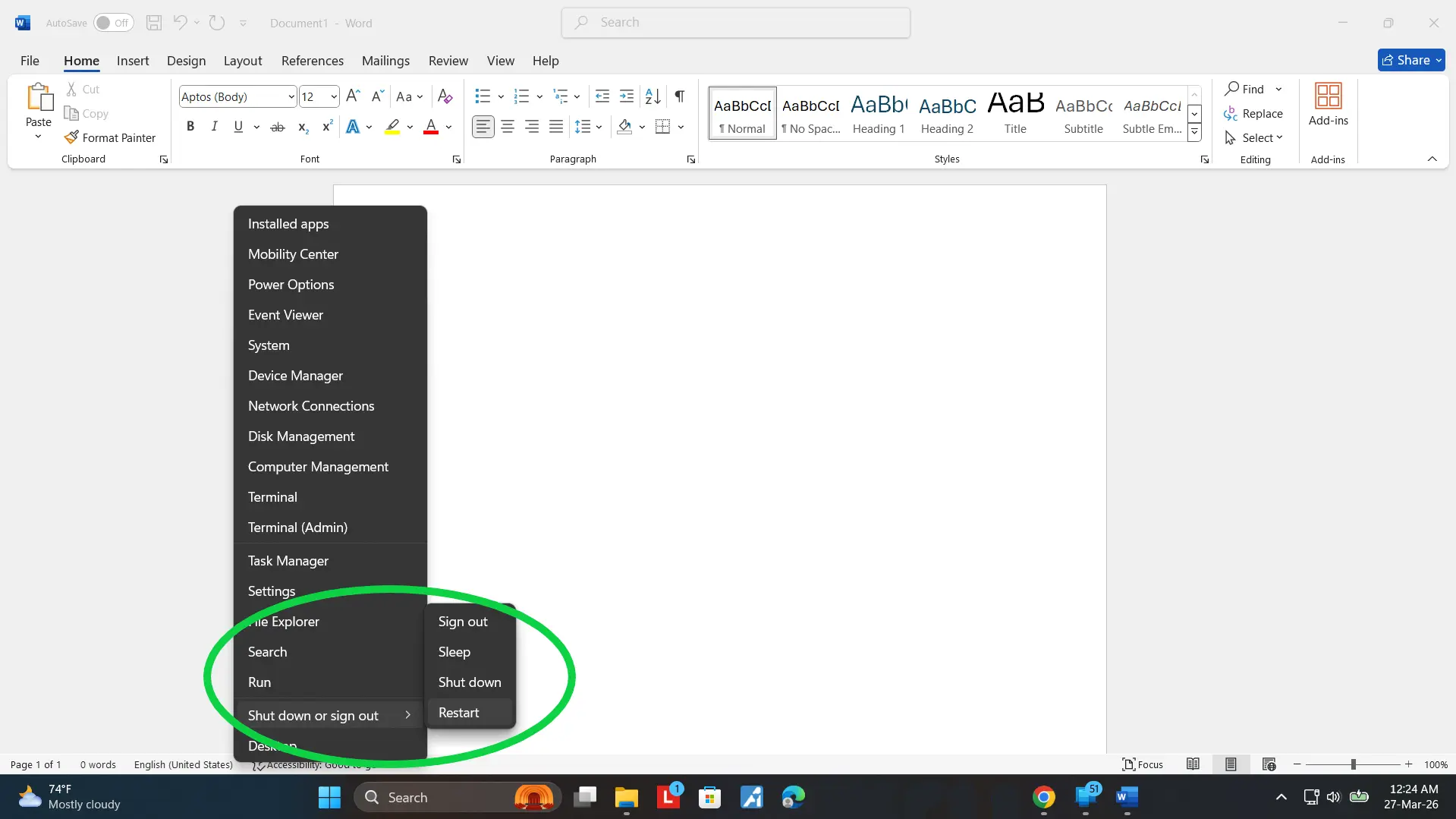Image resolution: width=1456 pixels, height=819 pixels.
Task: Apply strikethrough formatting
Action: 278,127
